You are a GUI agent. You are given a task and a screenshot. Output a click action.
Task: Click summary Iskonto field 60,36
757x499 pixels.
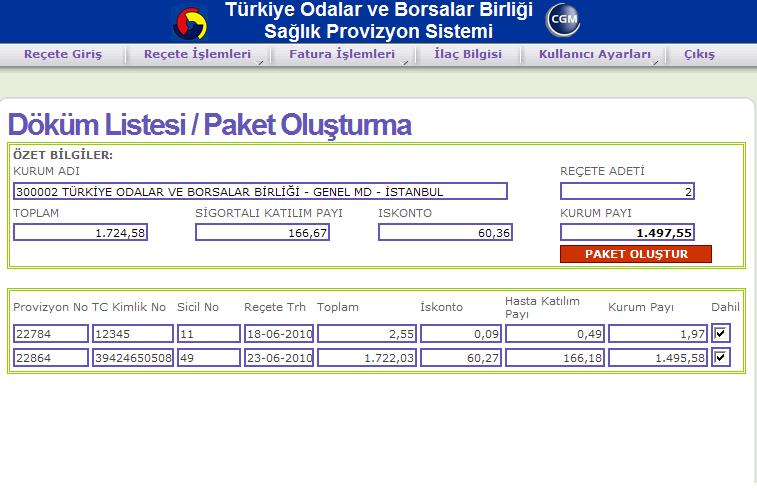445,232
